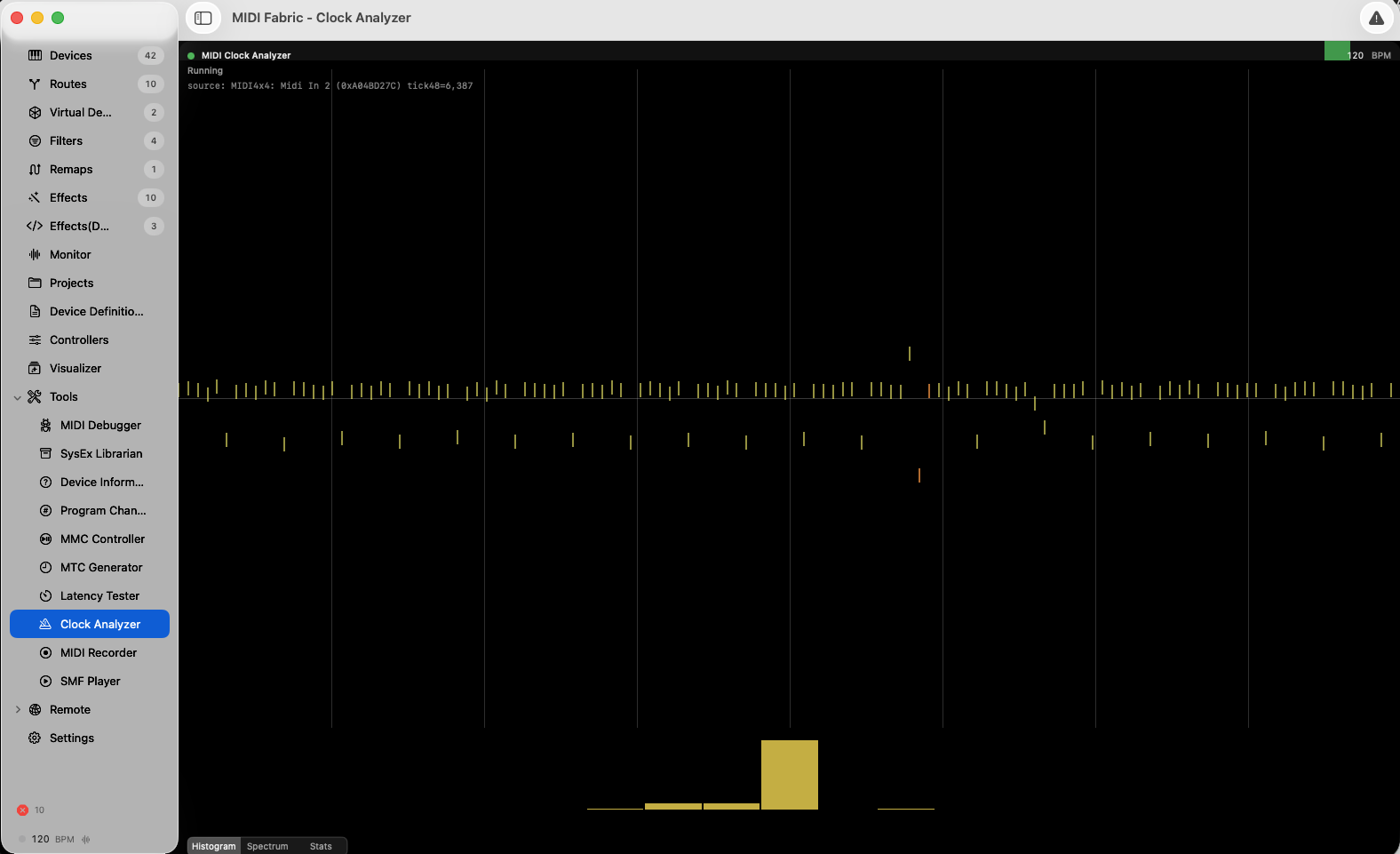The image size is (1400, 854).
Task: Select the Monitor sidebar item
Action: (x=90, y=254)
